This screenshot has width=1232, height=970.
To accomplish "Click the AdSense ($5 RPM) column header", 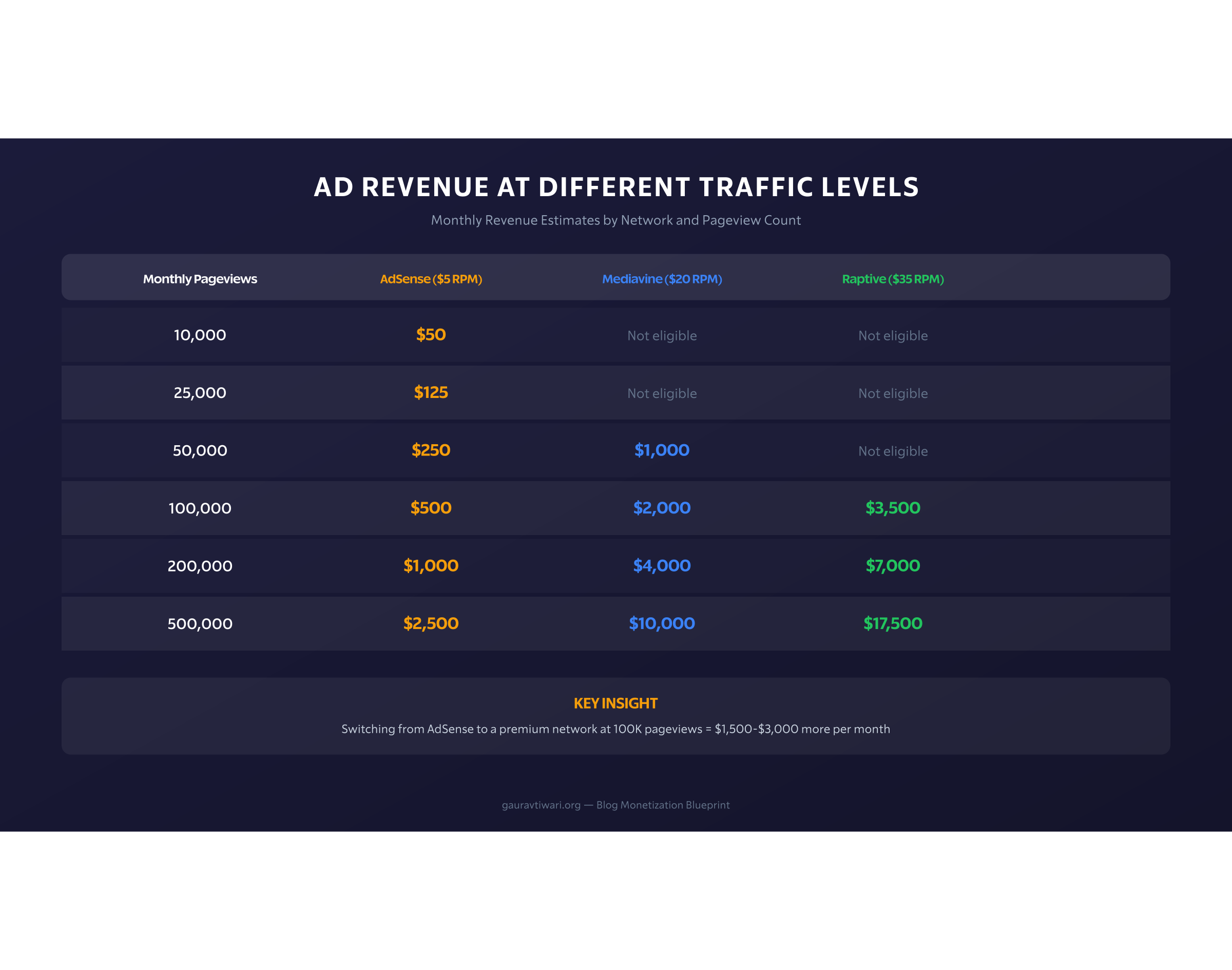I will click(x=432, y=279).
